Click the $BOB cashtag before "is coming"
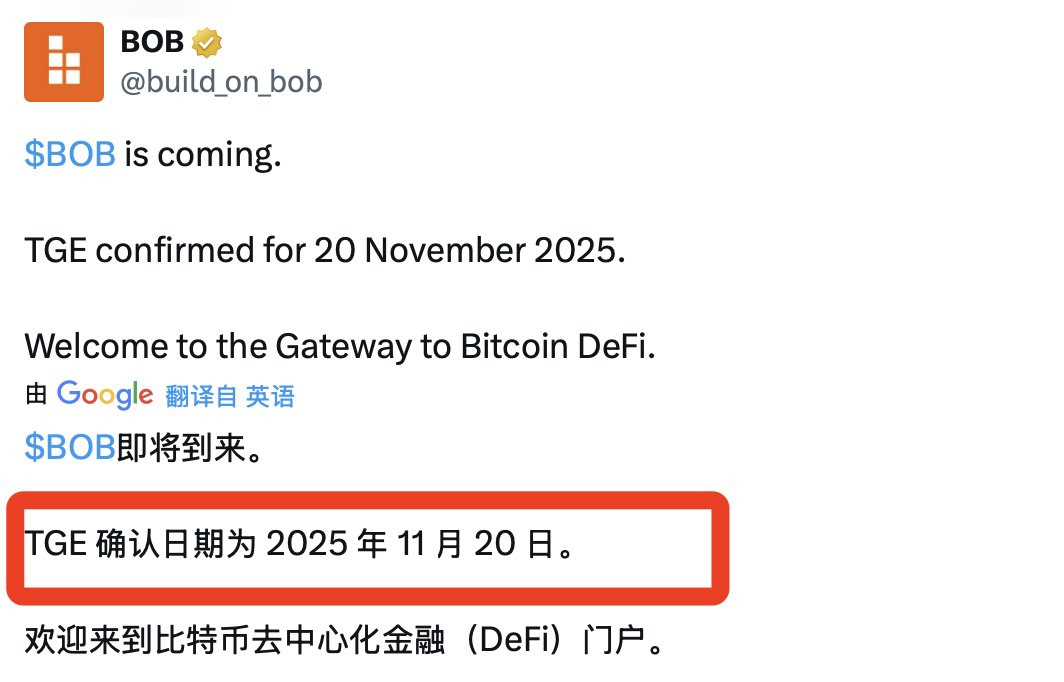The height and width of the screenshot is (682, 1064). click(x=70, y=155)
